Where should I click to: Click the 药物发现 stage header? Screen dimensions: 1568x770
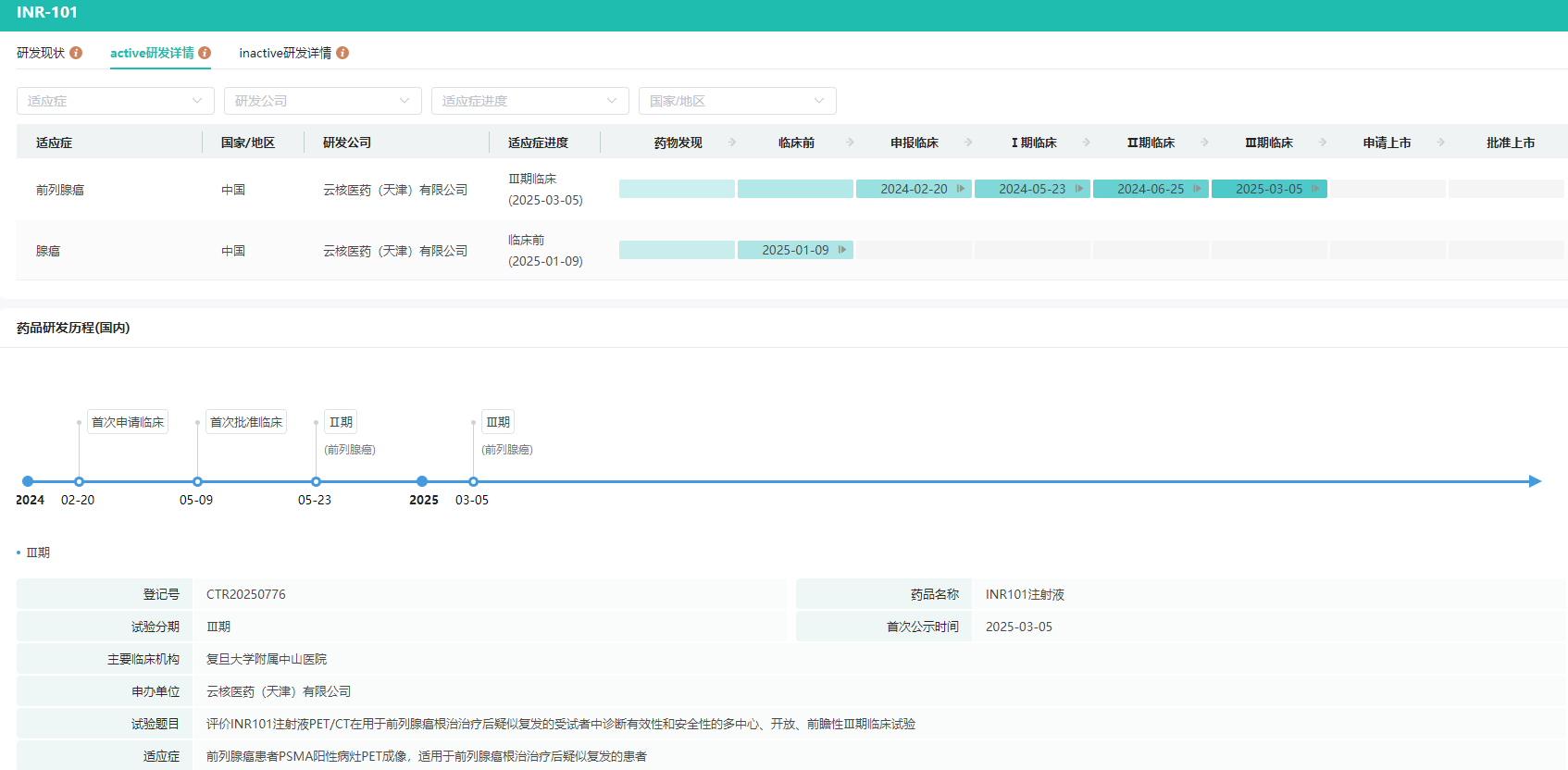678,143
